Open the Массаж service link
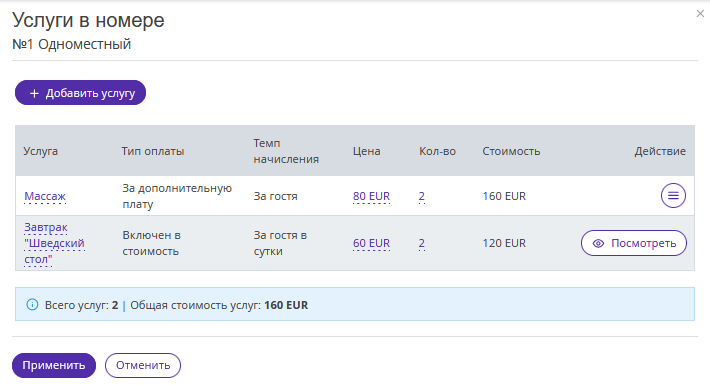The width and height of the screenshot is (710, 385). coord(45,196)
